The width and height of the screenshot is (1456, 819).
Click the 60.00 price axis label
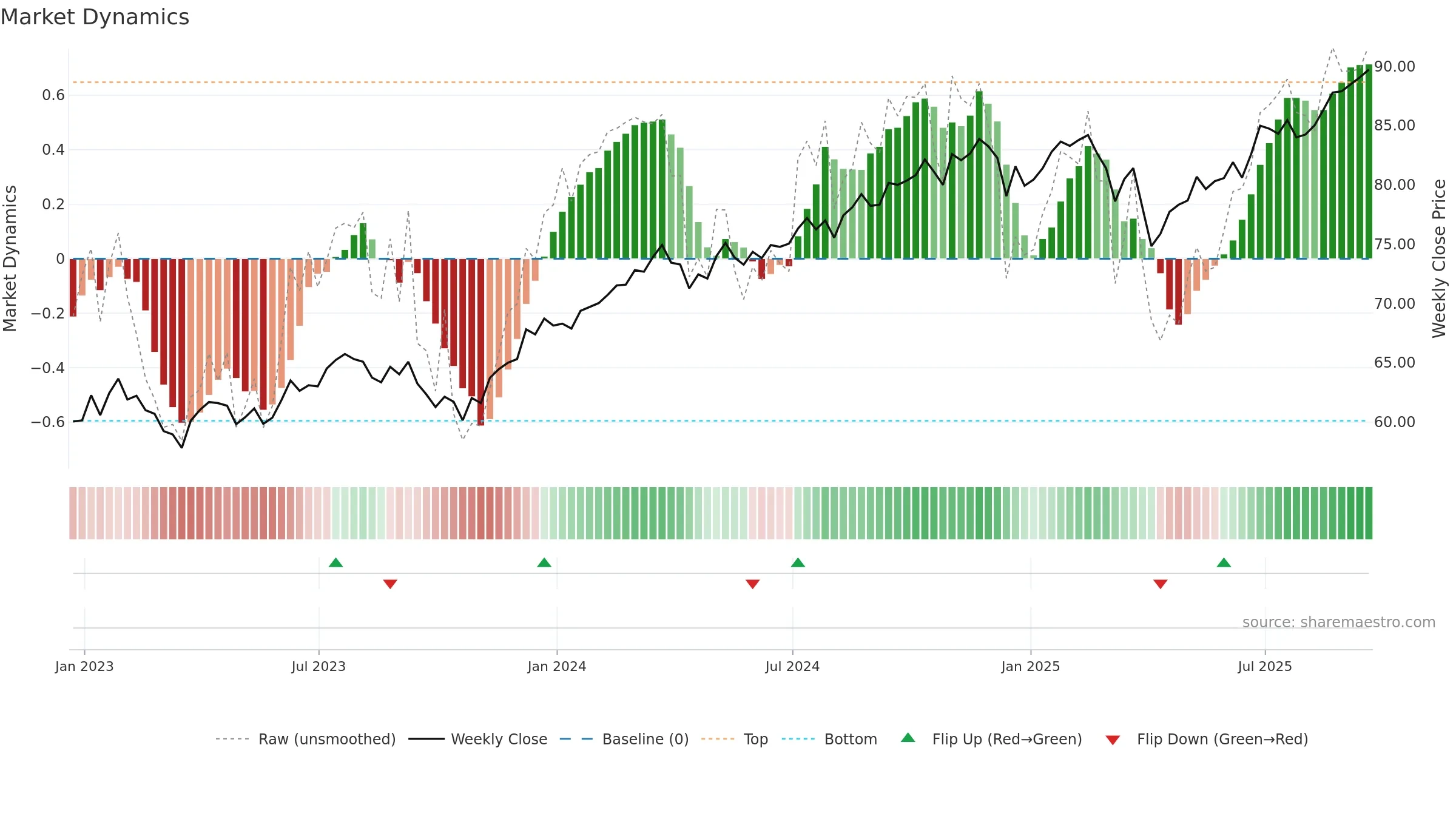pyautogui.click(x=1395, y=422)
